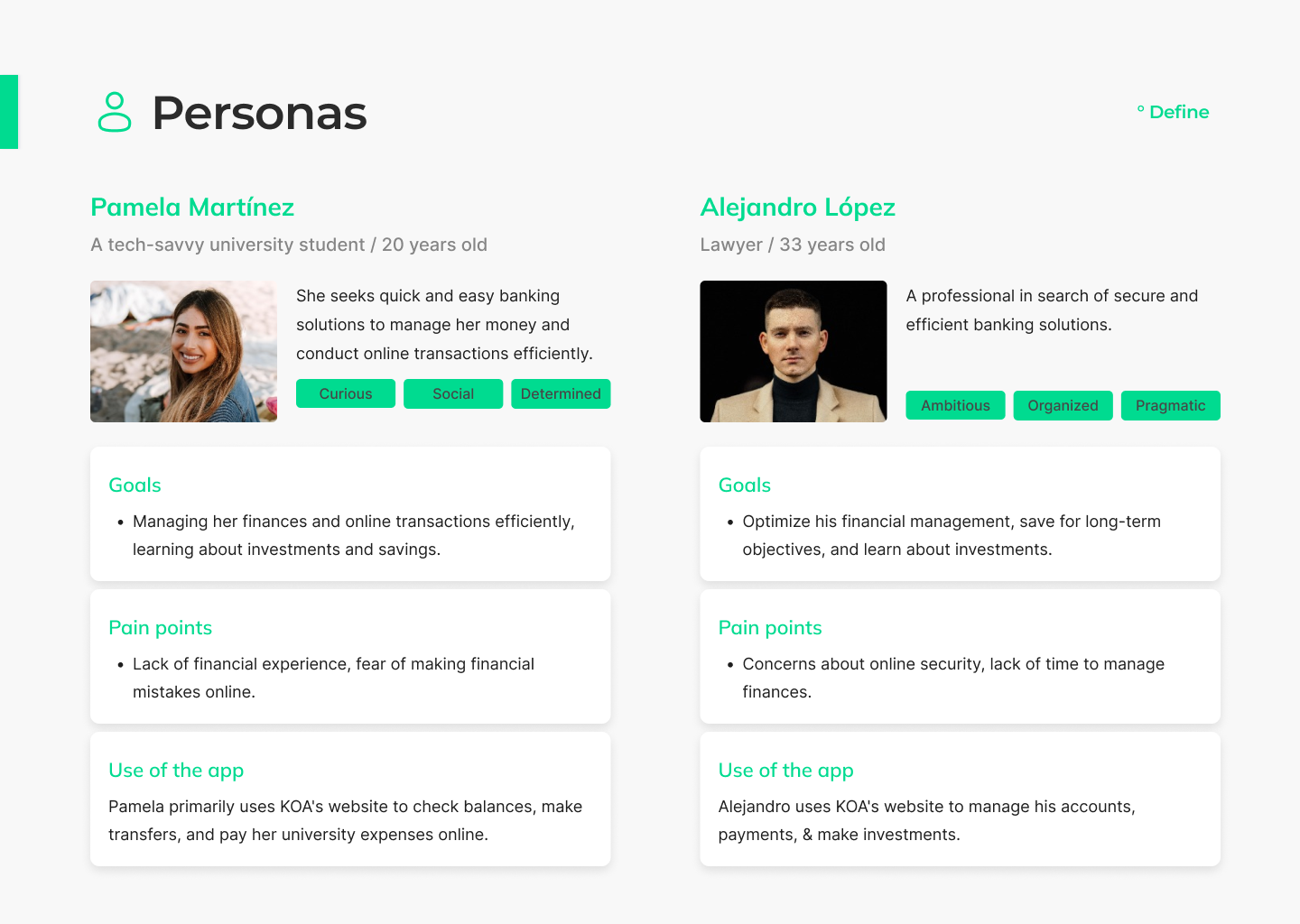Image resolution: width=1300 pixels, height=924 pixels.
Task: Select Alejandro's Use of the app heading
Action: click(x=786, y=771)
